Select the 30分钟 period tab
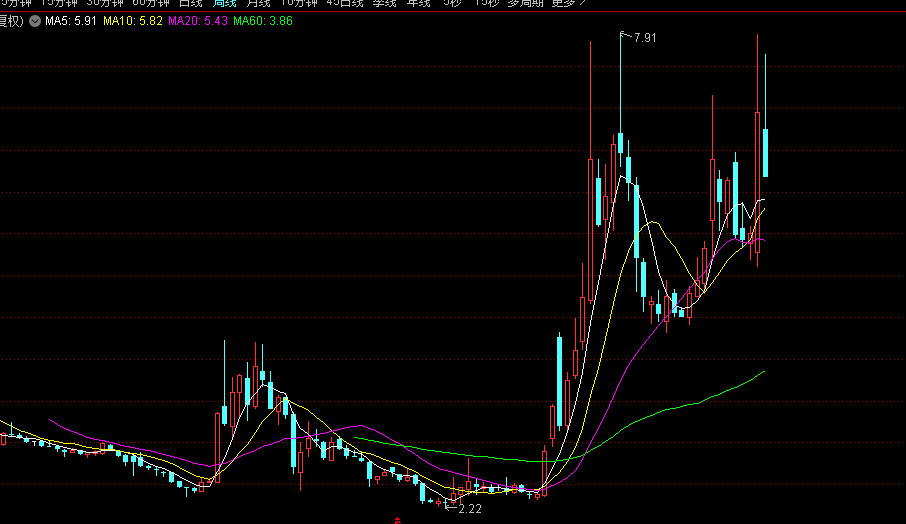The height and width of the screenshot is (524, 906). point(105,3)
